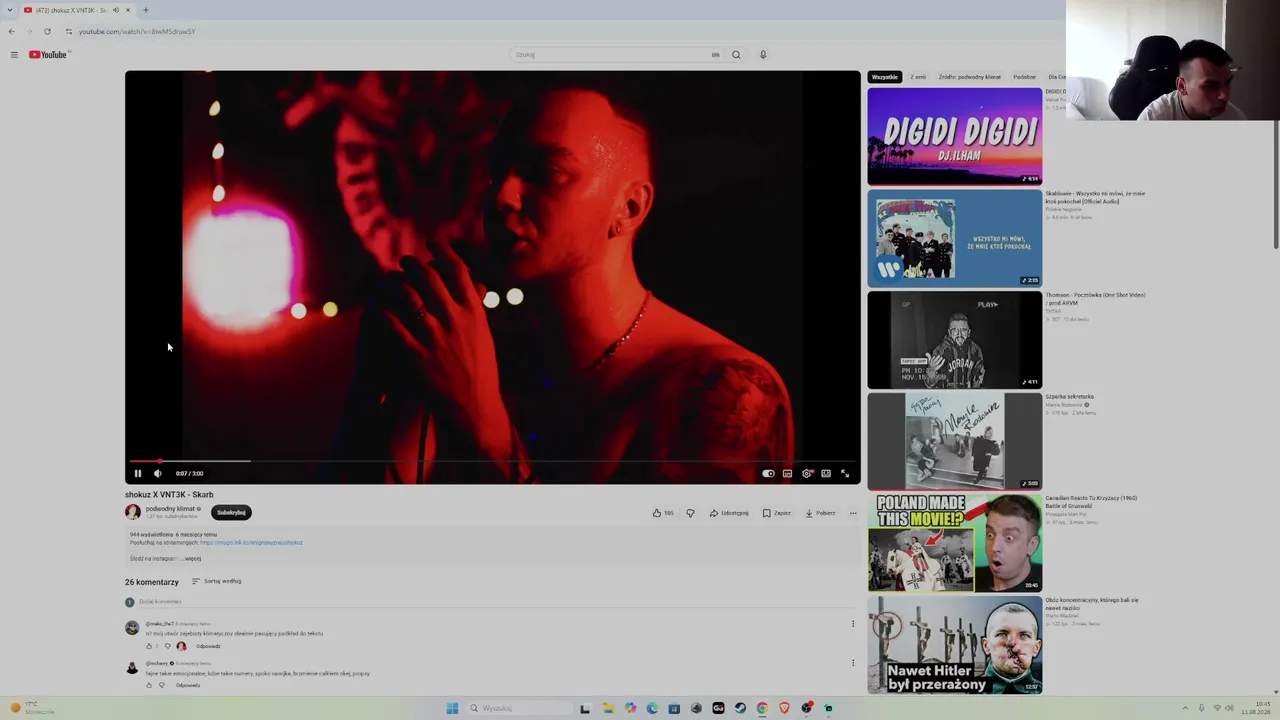Toggle the autoplay switch in player
The image size is (1280, 720).
tap(768, 474)
